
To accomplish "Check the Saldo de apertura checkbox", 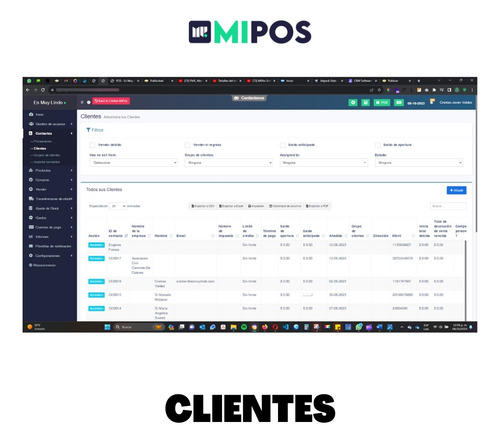I will coord(378,145).
